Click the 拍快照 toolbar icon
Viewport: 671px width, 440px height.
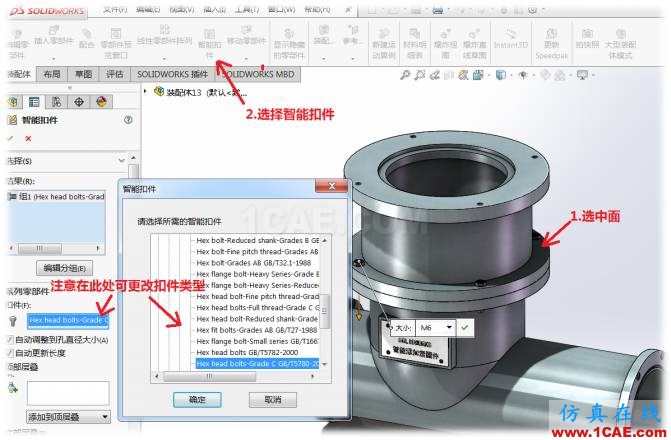[587, 38]
